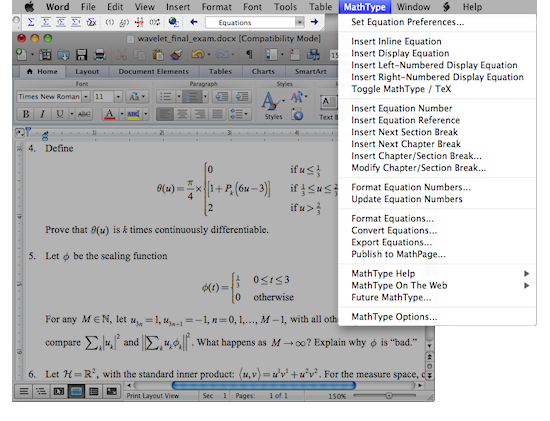550x421 pixels.
Task: Copy selection with copy icon
Action: [x=140, y=55]
